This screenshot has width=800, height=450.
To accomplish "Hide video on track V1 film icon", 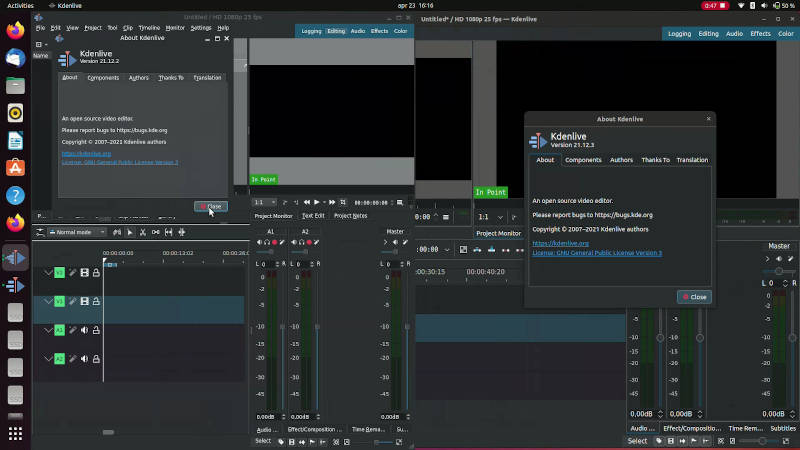I will click(x=84, y=302).
